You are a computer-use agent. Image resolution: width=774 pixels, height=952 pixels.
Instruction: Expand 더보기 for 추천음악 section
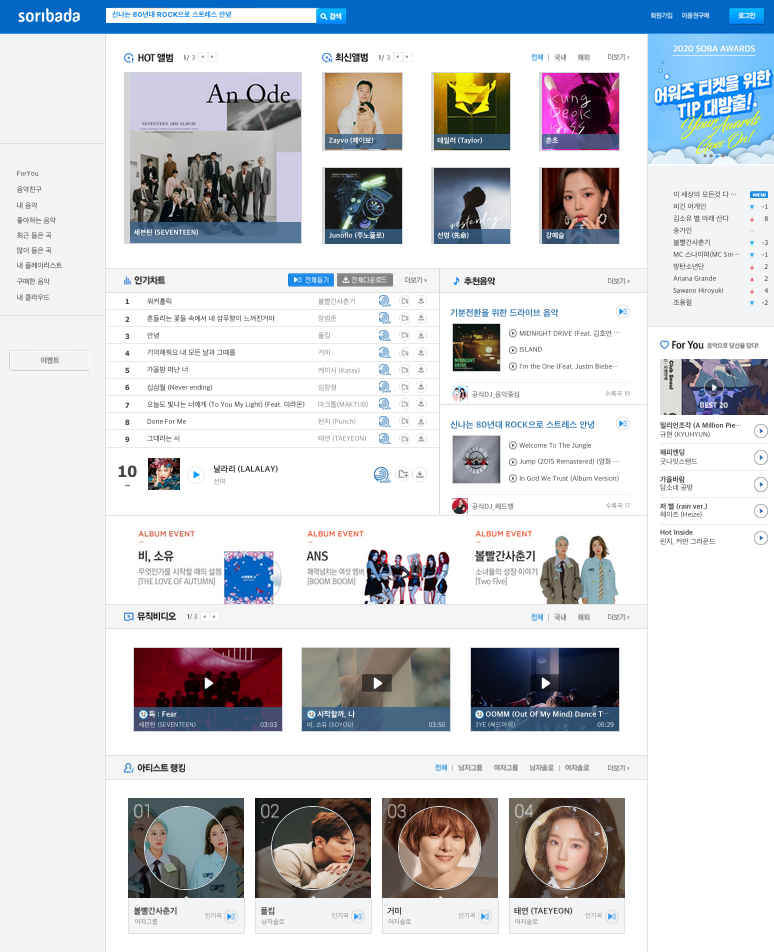click(x=618, y=281)
